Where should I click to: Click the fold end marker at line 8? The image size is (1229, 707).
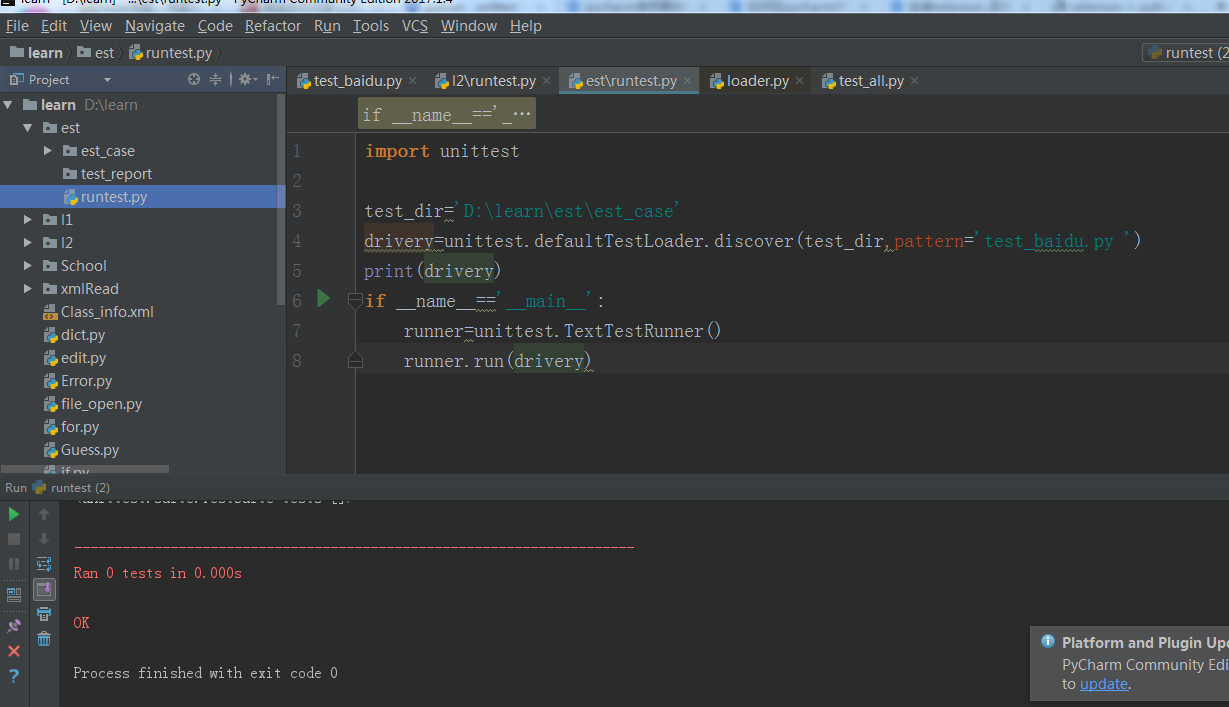click(355, 360)
